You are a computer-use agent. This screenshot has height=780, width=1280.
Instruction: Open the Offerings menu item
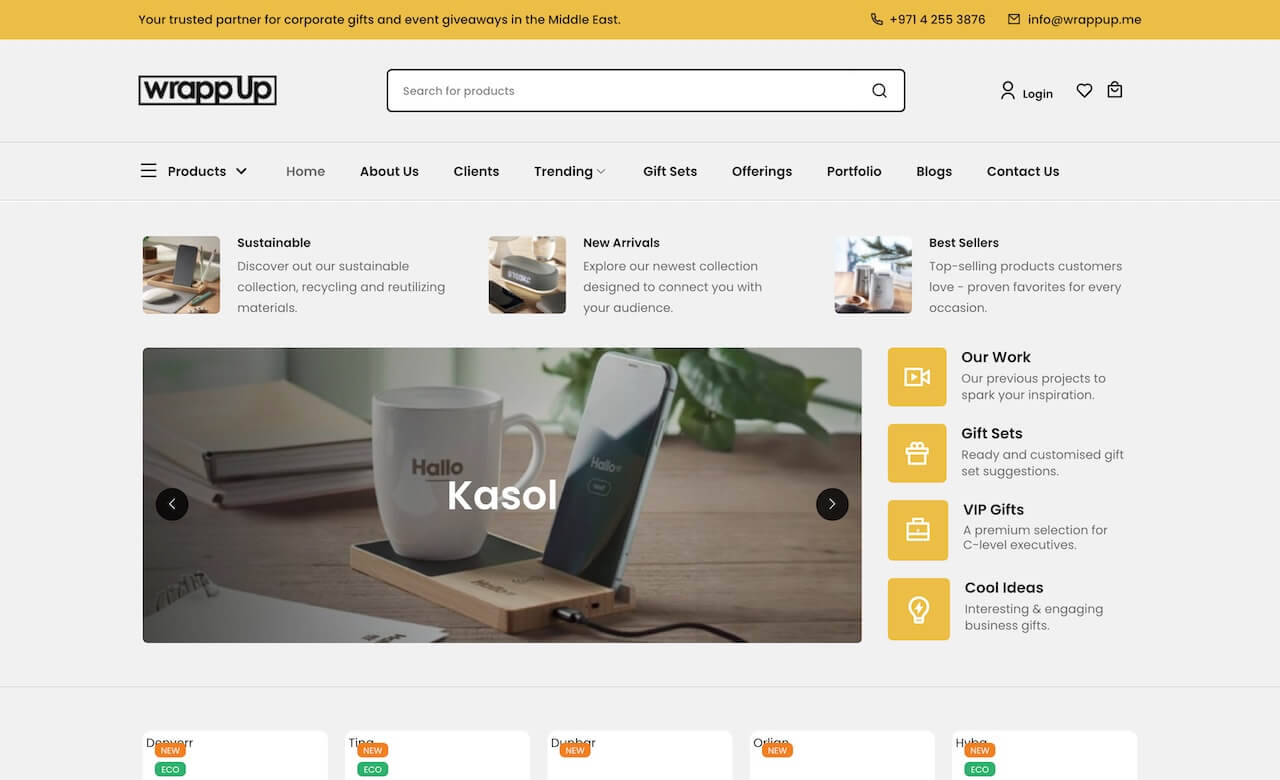pyautogui.click(x=762, y=171)
